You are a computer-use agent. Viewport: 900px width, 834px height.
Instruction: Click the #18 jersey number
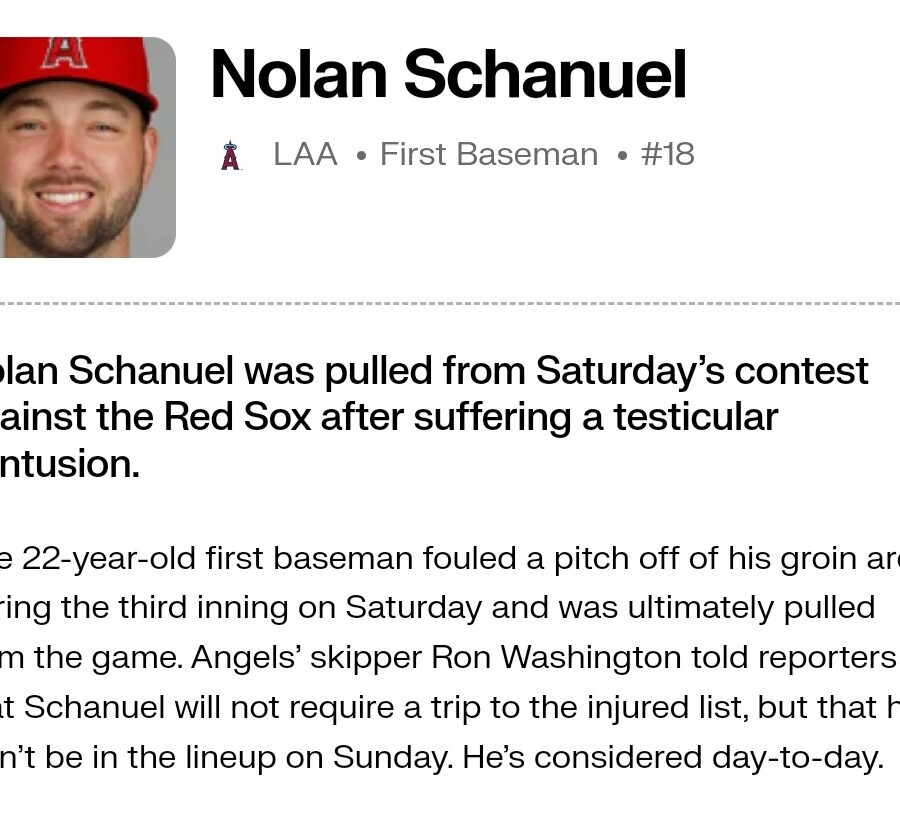click(x=668, y=154)
